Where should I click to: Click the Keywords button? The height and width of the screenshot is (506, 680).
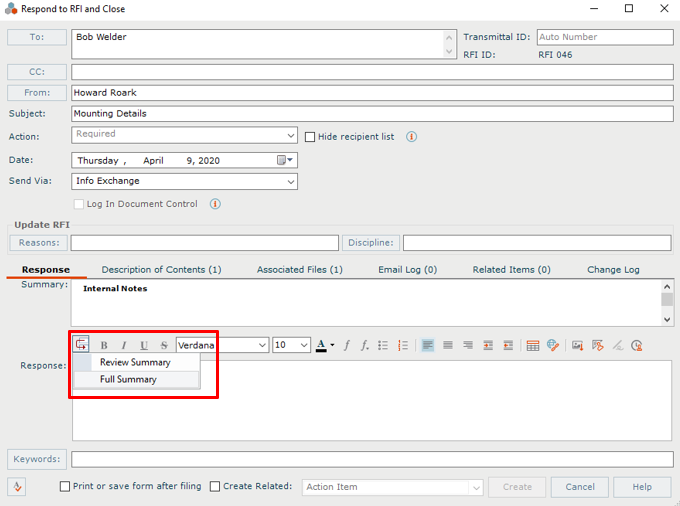37,459
